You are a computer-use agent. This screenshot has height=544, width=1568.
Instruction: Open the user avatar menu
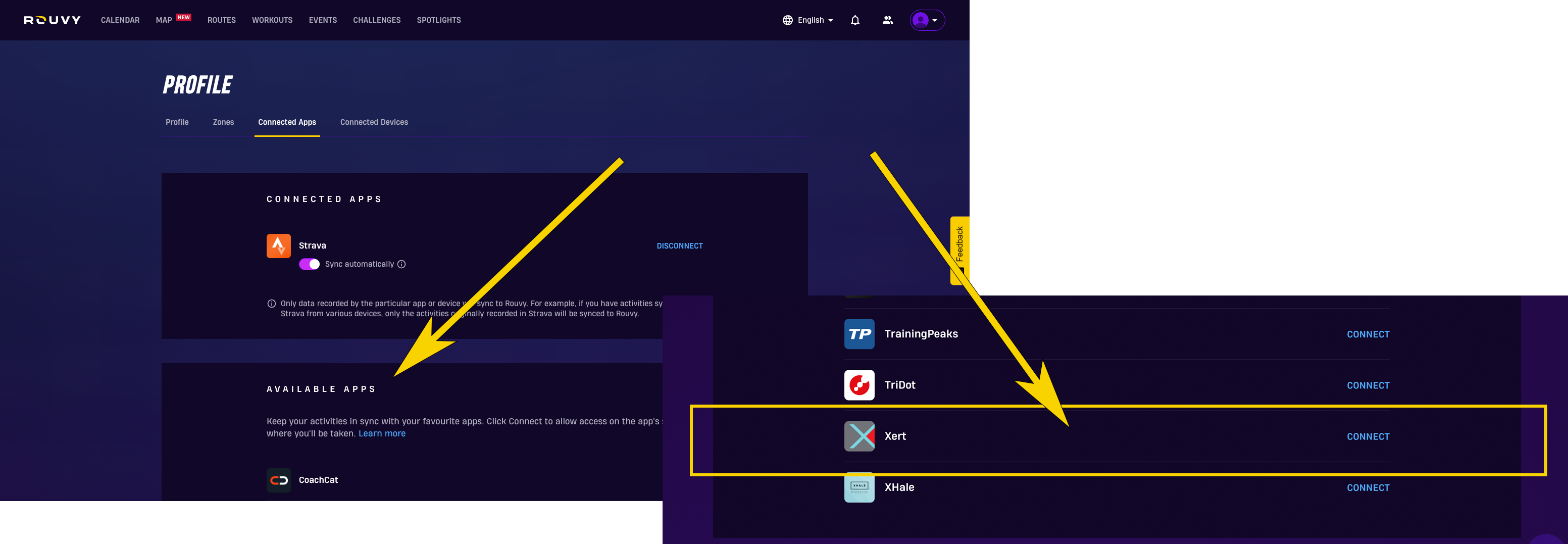pos(927,20)
